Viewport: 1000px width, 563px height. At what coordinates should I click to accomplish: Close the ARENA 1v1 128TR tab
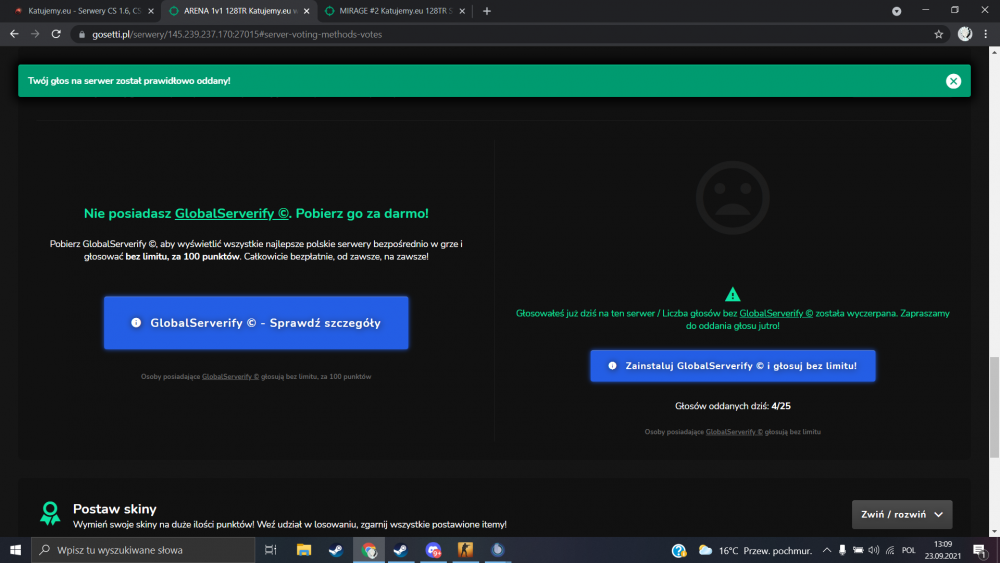tap(307, 11)
